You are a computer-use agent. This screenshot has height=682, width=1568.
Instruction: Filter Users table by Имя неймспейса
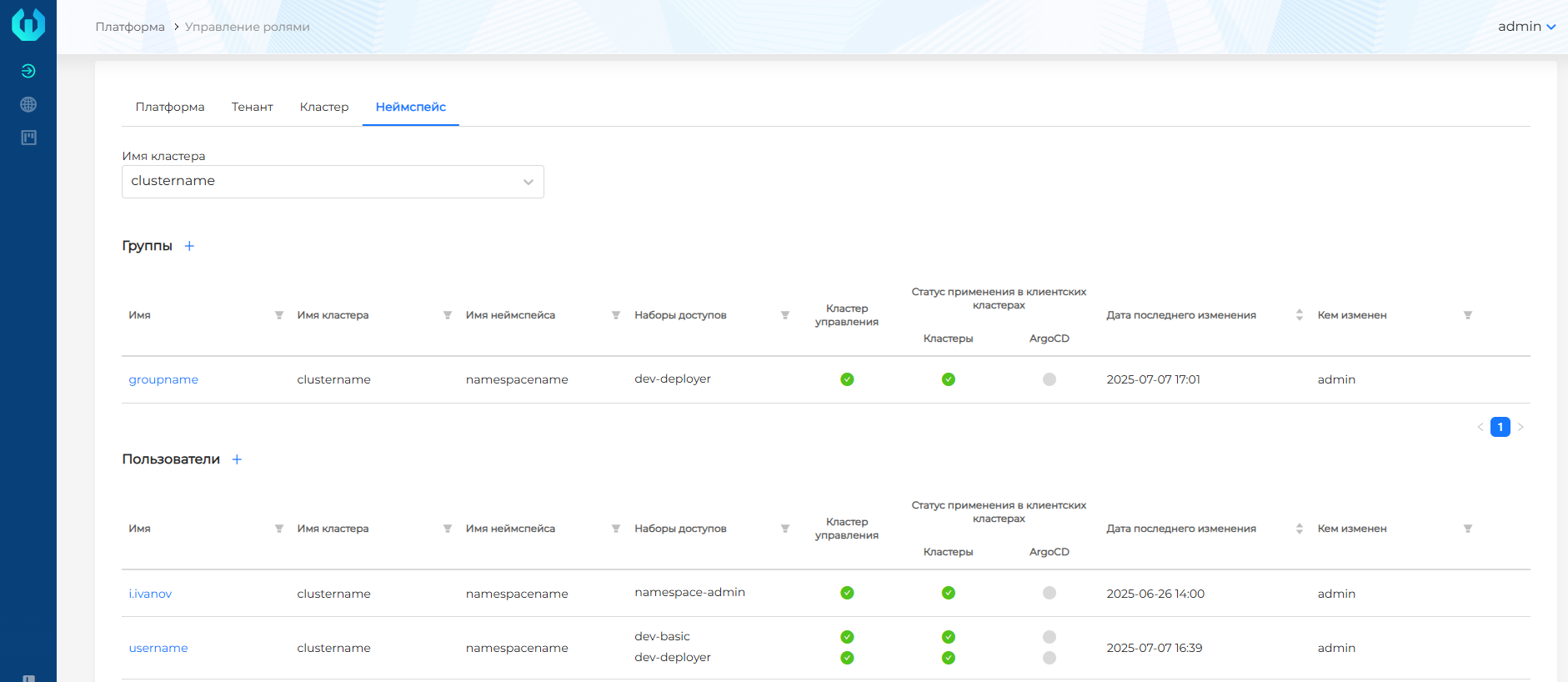pyautogui.click(x=616, y=529)
